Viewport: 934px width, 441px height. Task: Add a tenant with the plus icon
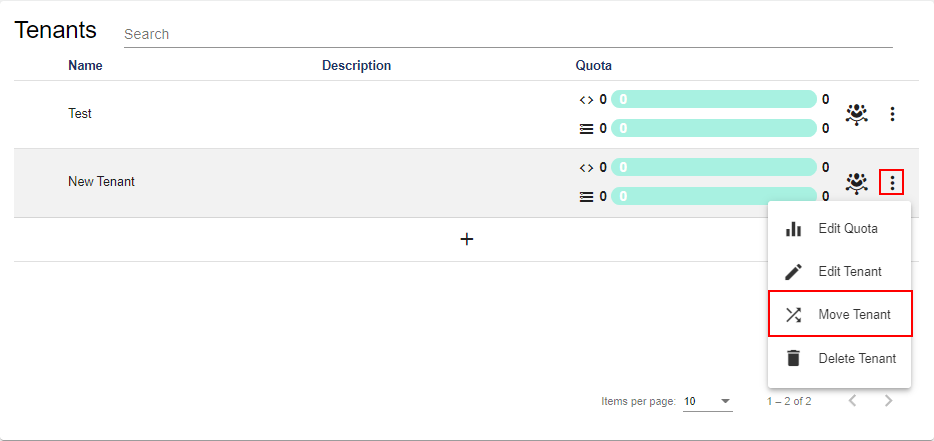tap(466, 240)
